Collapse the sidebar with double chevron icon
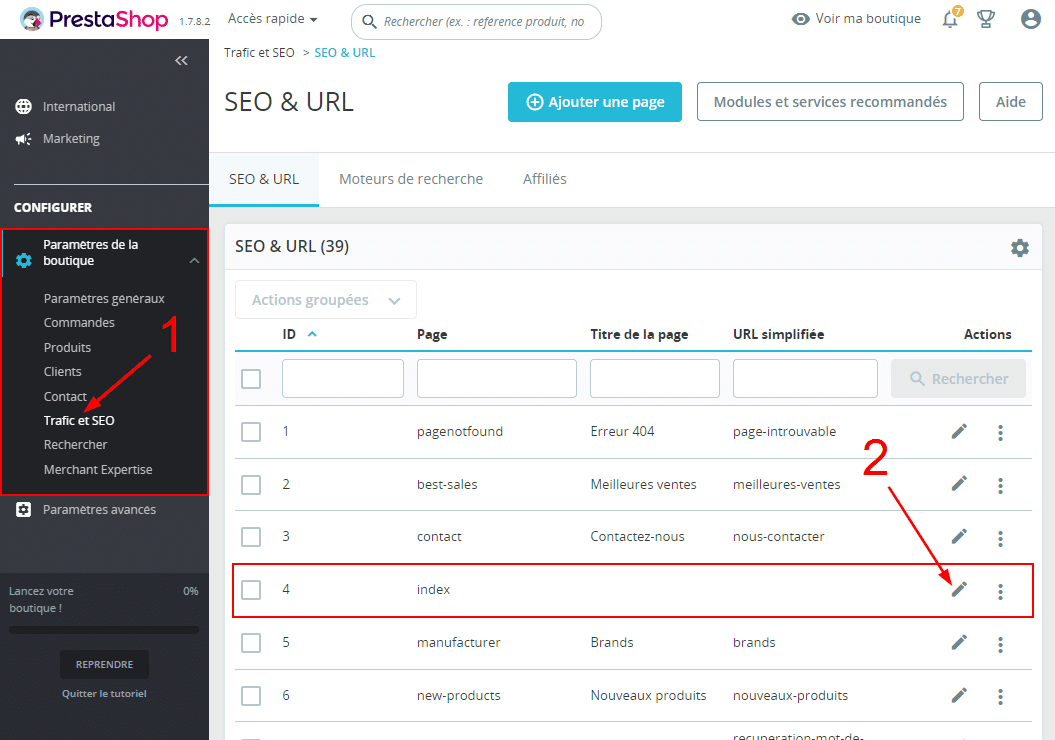The width and height of the screenshot is (1055, 740). (181, 61)
